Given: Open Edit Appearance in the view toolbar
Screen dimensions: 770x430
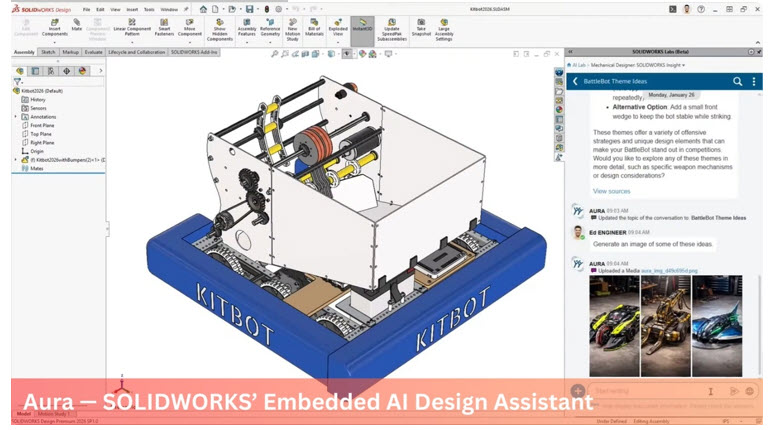Looking at the screenshot, I should (x=362, y=54).
